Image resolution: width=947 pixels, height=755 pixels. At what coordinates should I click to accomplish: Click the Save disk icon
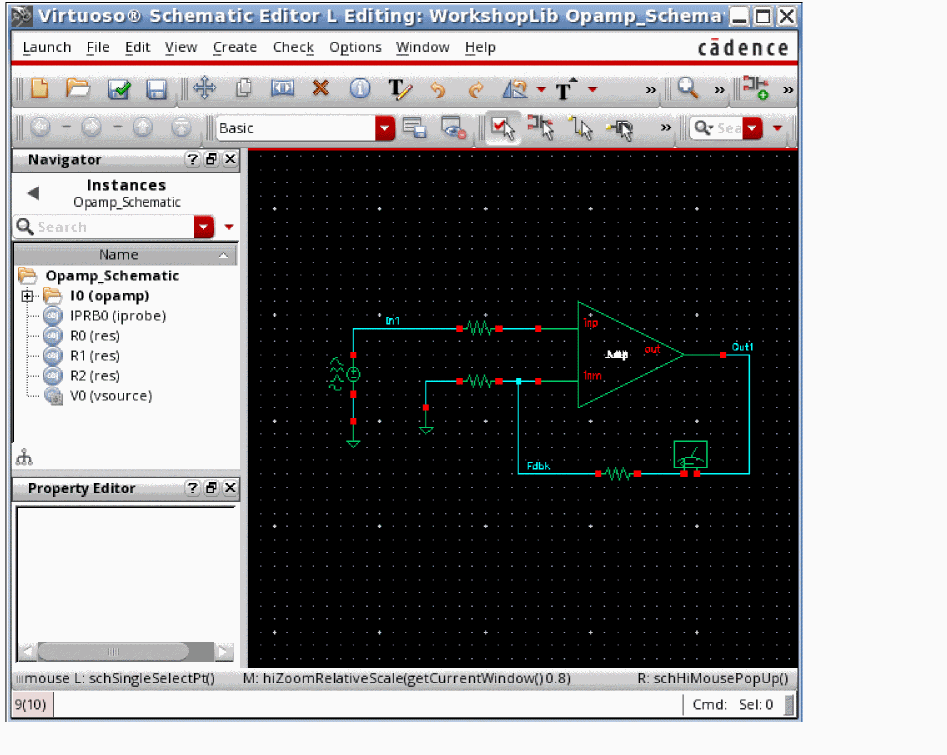(x=156, y=89)
